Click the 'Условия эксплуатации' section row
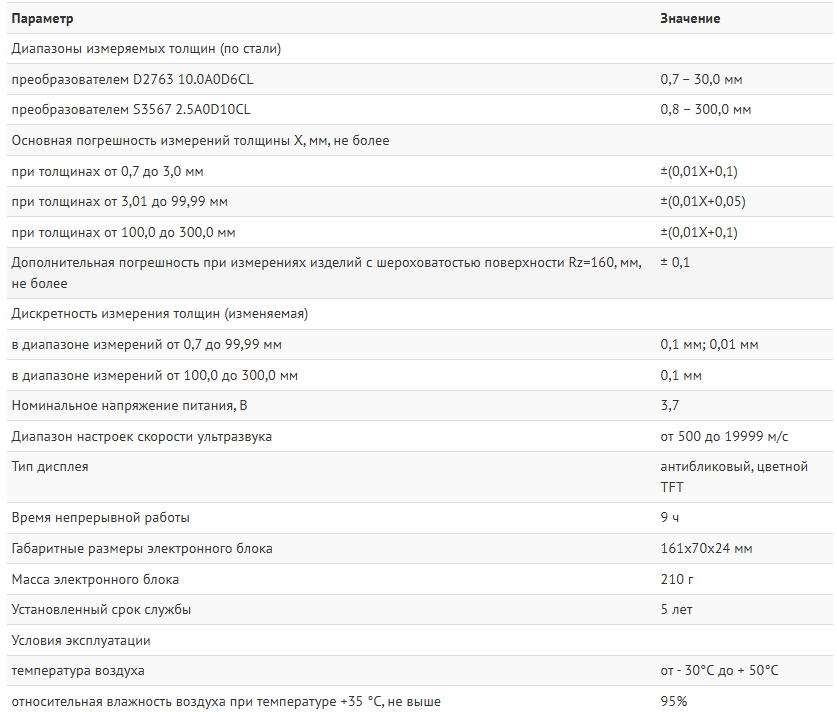Image resolution: width=837 pixels, height=712 pixels. coord(80,641)
